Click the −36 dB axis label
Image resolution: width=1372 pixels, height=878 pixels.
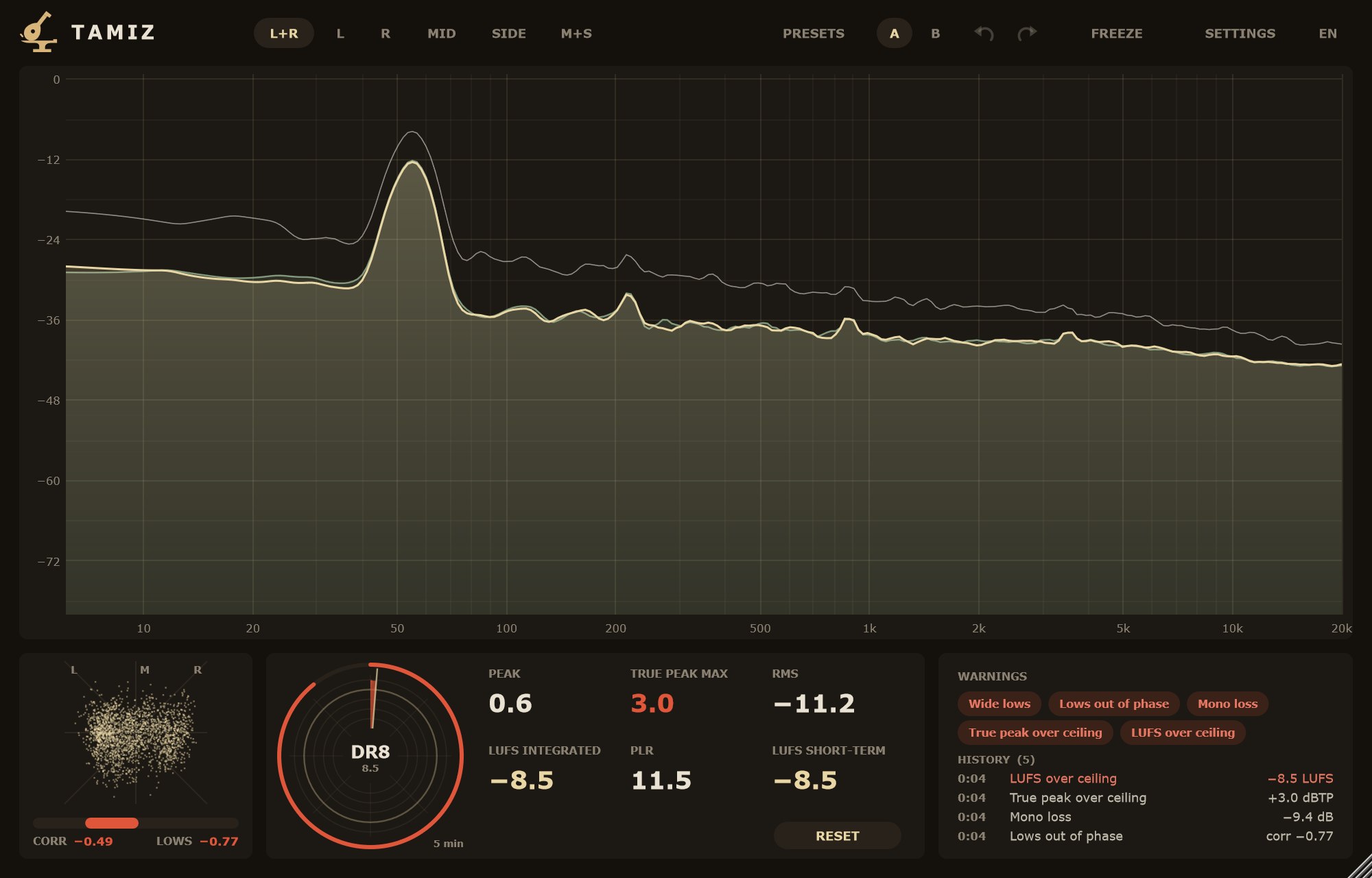tap(49, 320)
